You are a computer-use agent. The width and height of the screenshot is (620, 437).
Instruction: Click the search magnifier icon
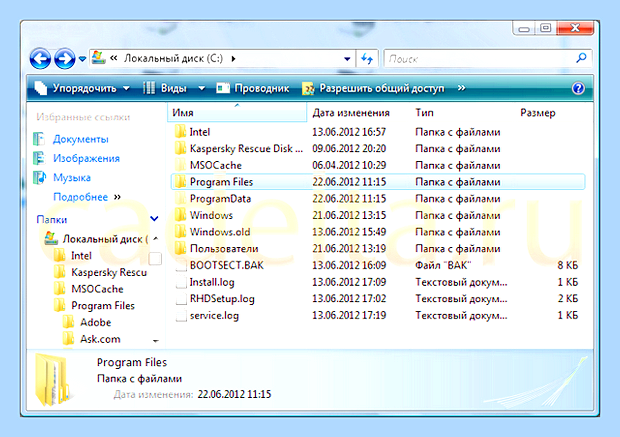coord(581,58)
